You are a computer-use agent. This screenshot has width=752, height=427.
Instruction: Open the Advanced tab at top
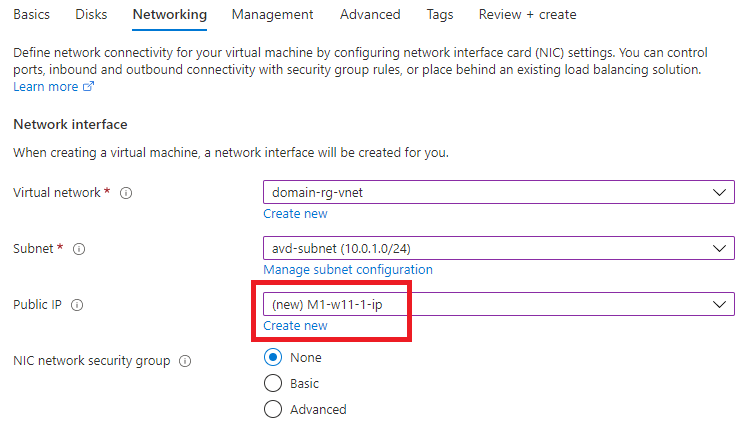click(x=370, y=14)
